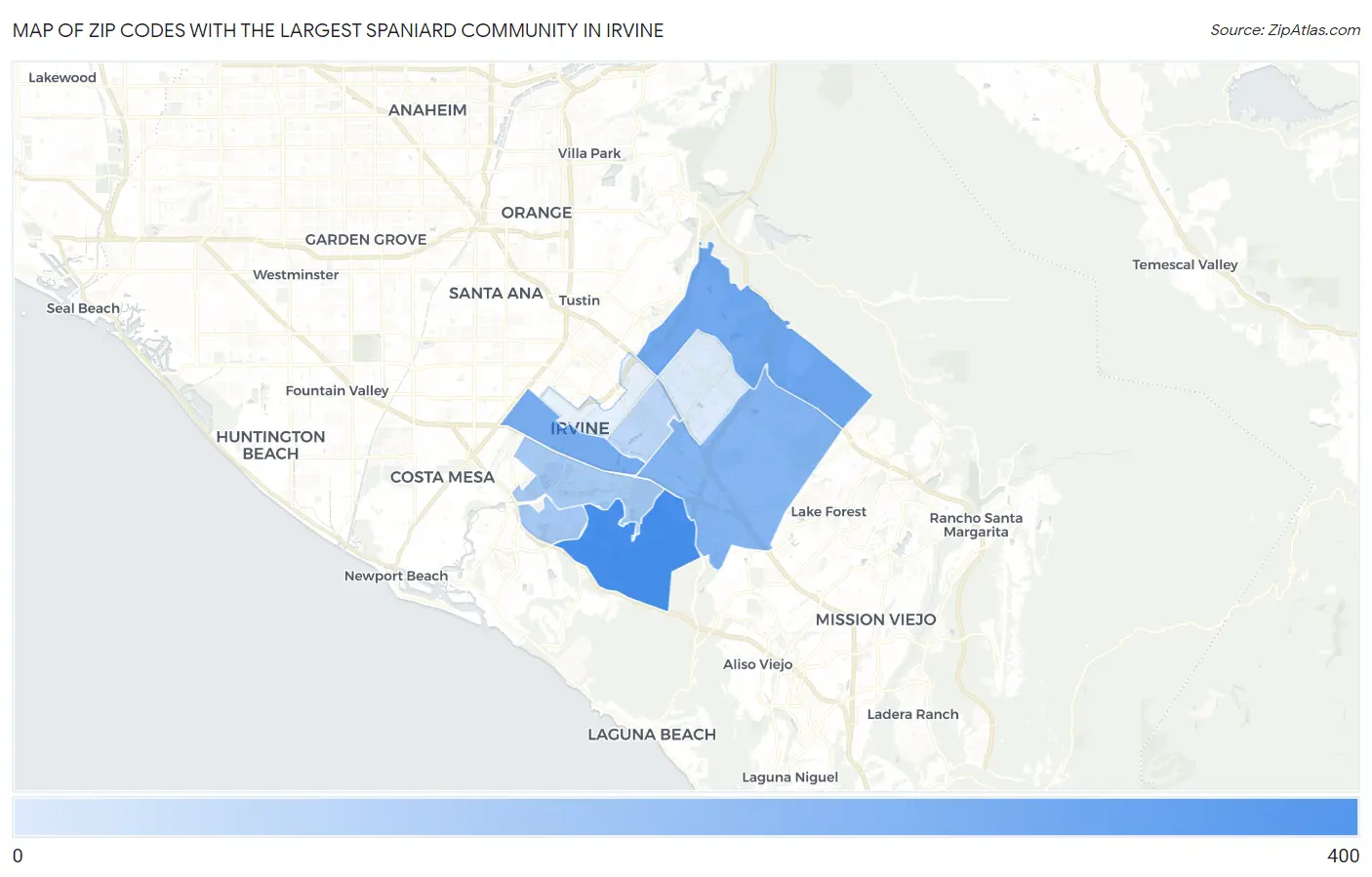The height and width of the screenshot is (877, 1372).
Task: Click the Villa Park map label
Action: 589,153
